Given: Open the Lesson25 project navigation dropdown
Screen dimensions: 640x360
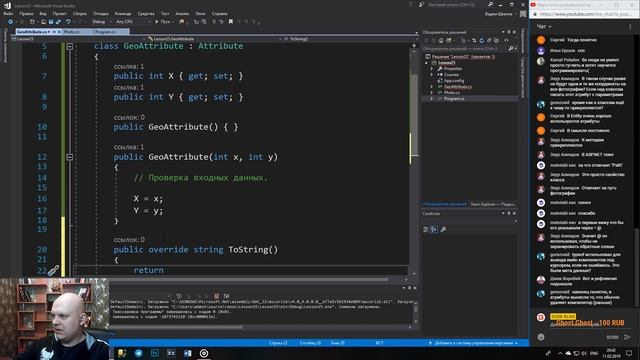Looking at the screenshot, I should click(78, 39).
